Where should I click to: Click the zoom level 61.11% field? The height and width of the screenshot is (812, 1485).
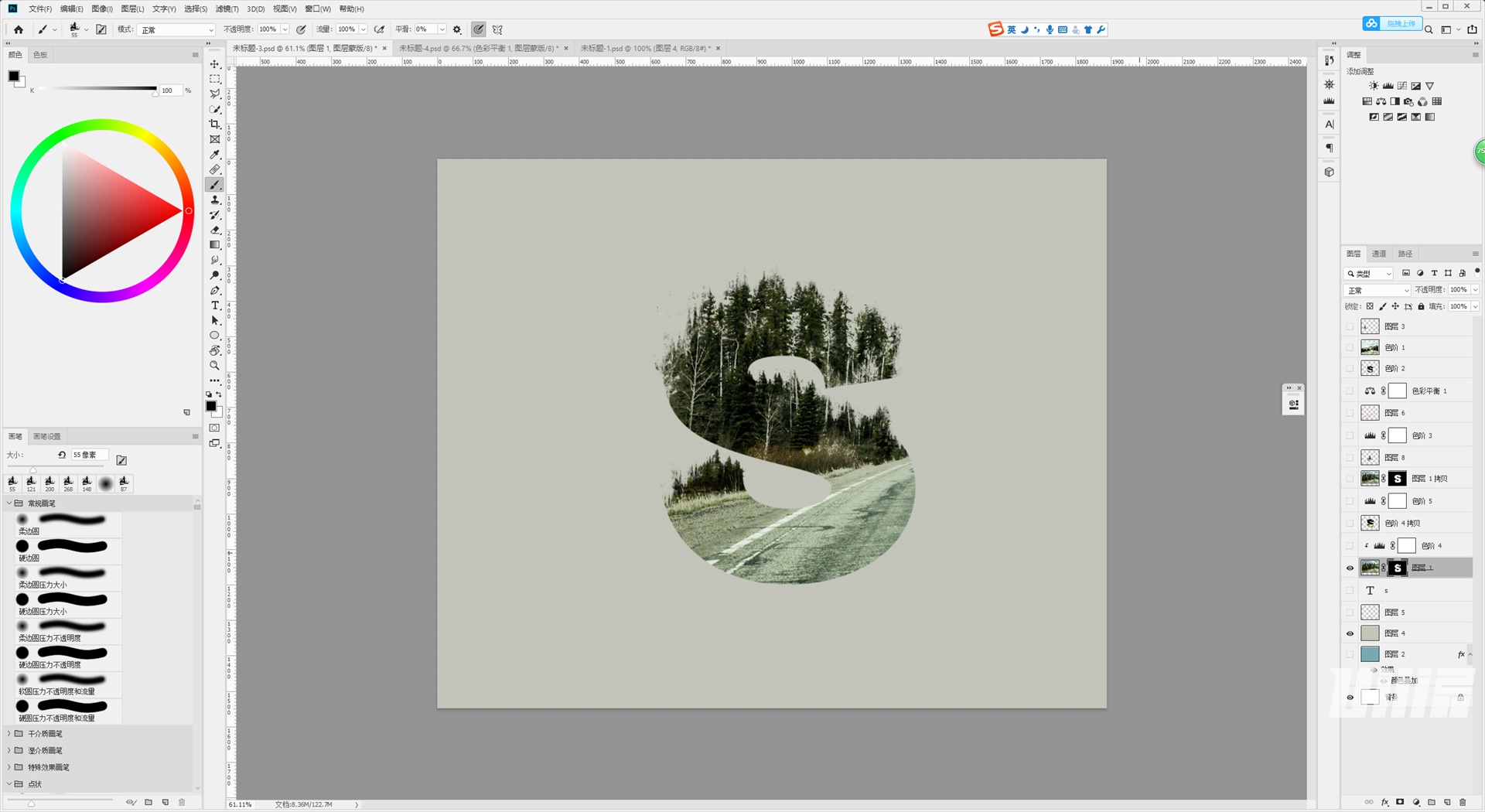241,804
